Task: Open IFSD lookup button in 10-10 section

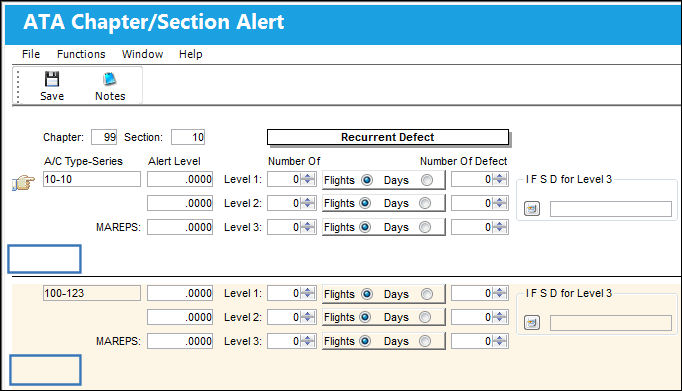Action: click(532, 209)
